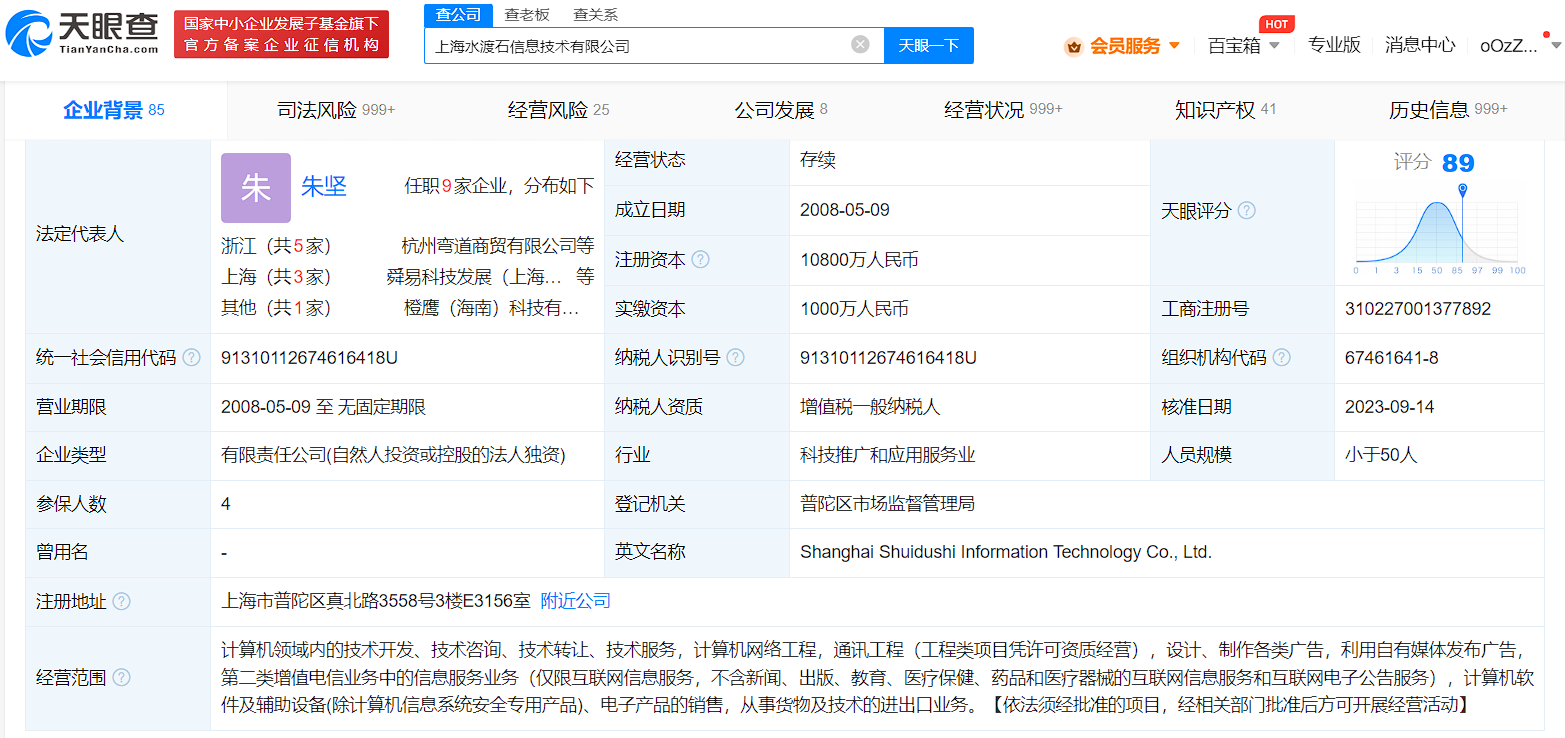
Task: Open the 附近公司 link
Action: (x=575, y=601)
